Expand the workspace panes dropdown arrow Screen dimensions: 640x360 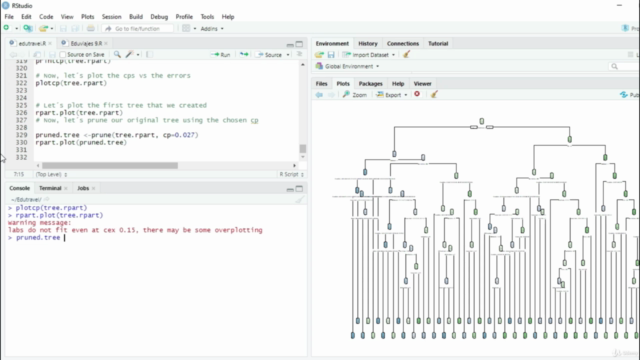click(x=195, y=29)
